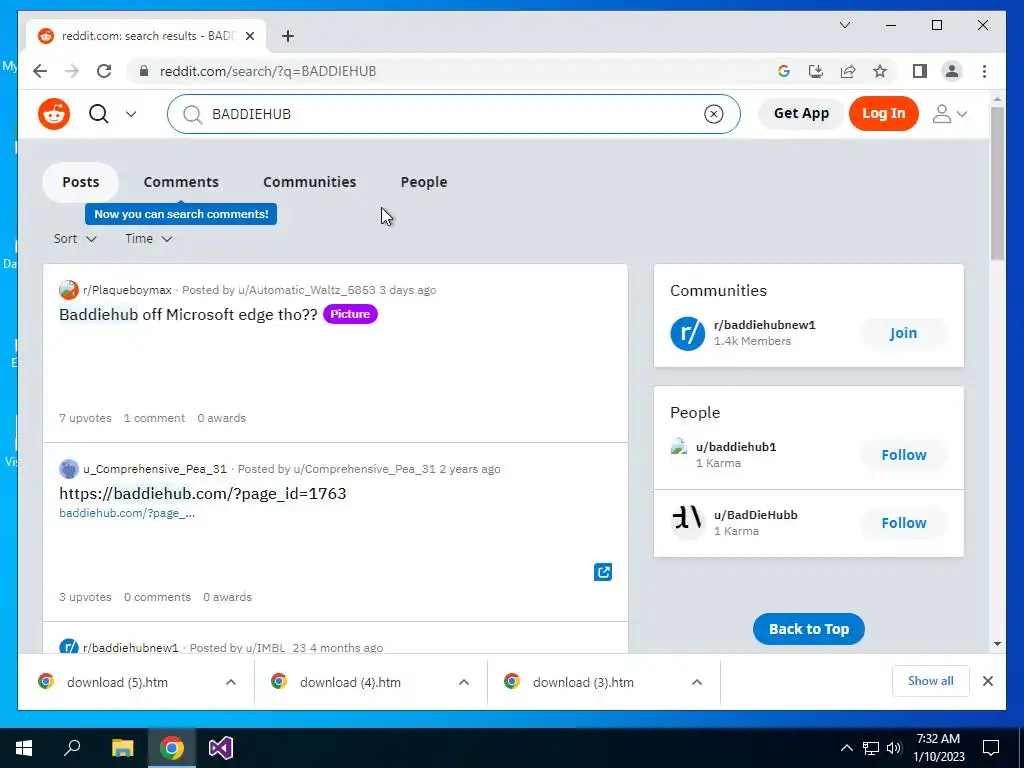Open download (4).htm options chevron
This screenshot has width=1024, height=768.
464,682
